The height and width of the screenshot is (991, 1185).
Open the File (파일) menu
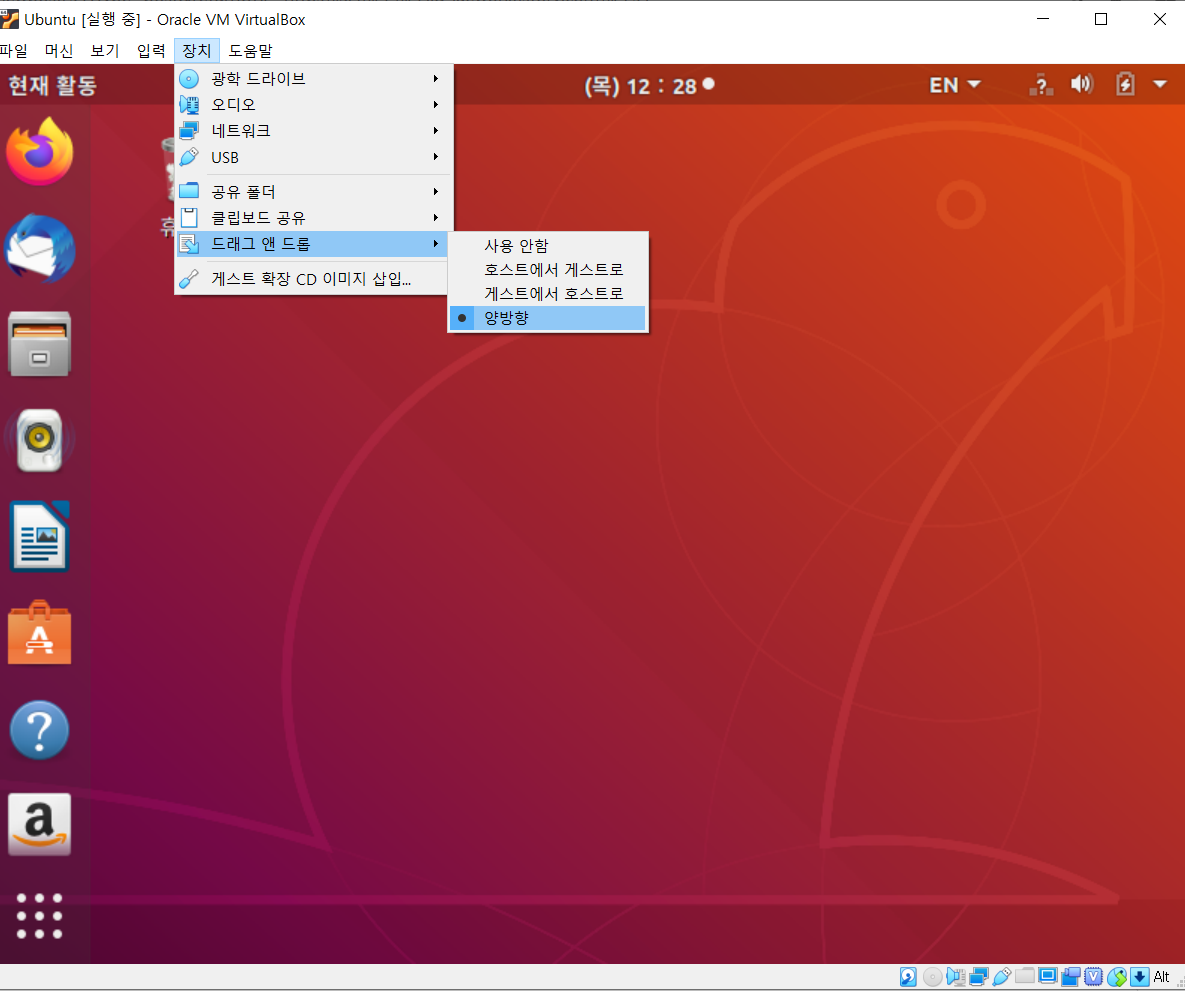point(14,51)
